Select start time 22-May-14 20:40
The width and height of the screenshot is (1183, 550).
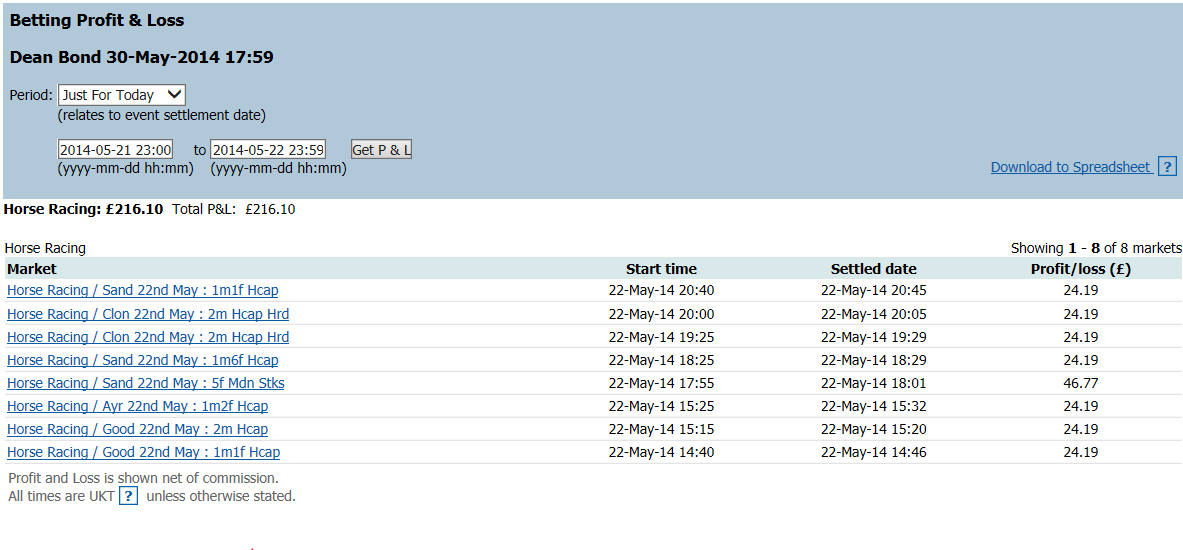click(x=661, y=290)
